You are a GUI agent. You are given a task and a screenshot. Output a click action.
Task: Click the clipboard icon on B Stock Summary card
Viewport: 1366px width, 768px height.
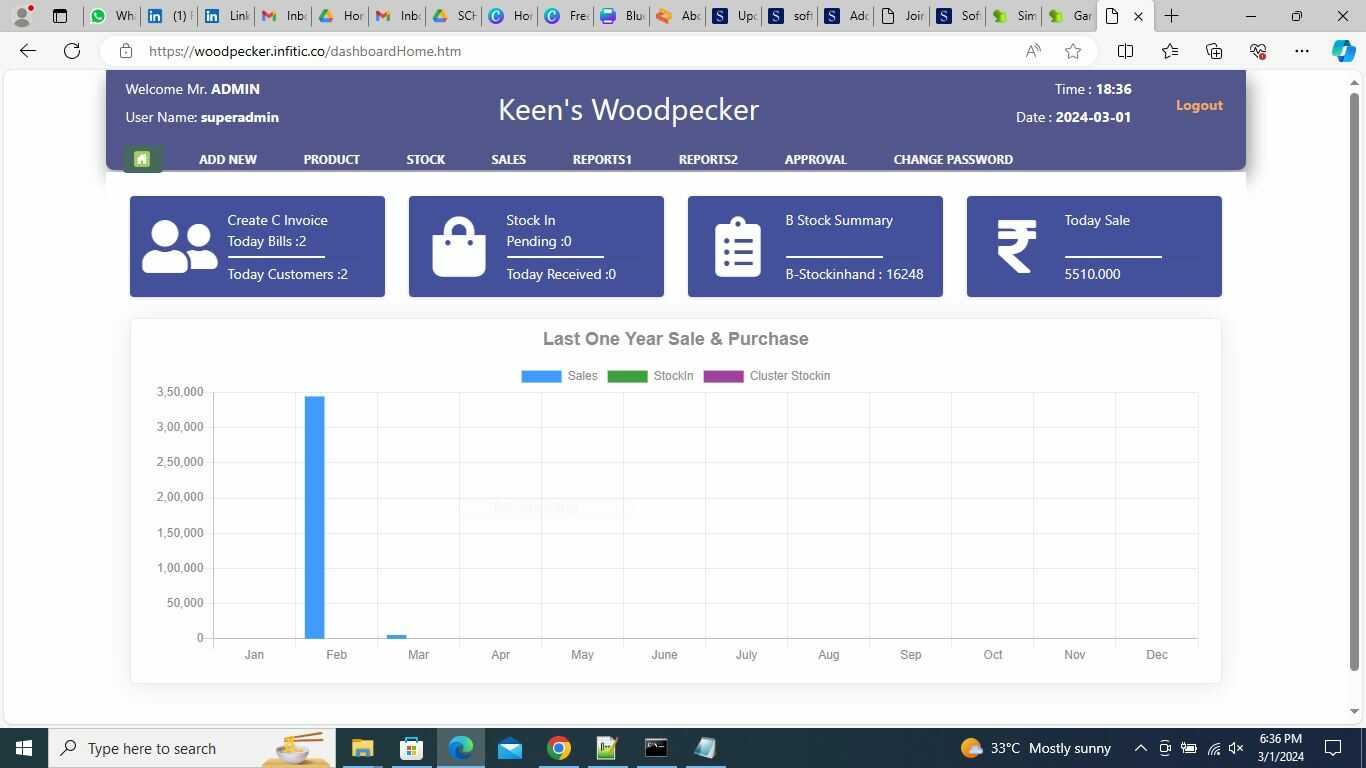click(x=737, y=247)
